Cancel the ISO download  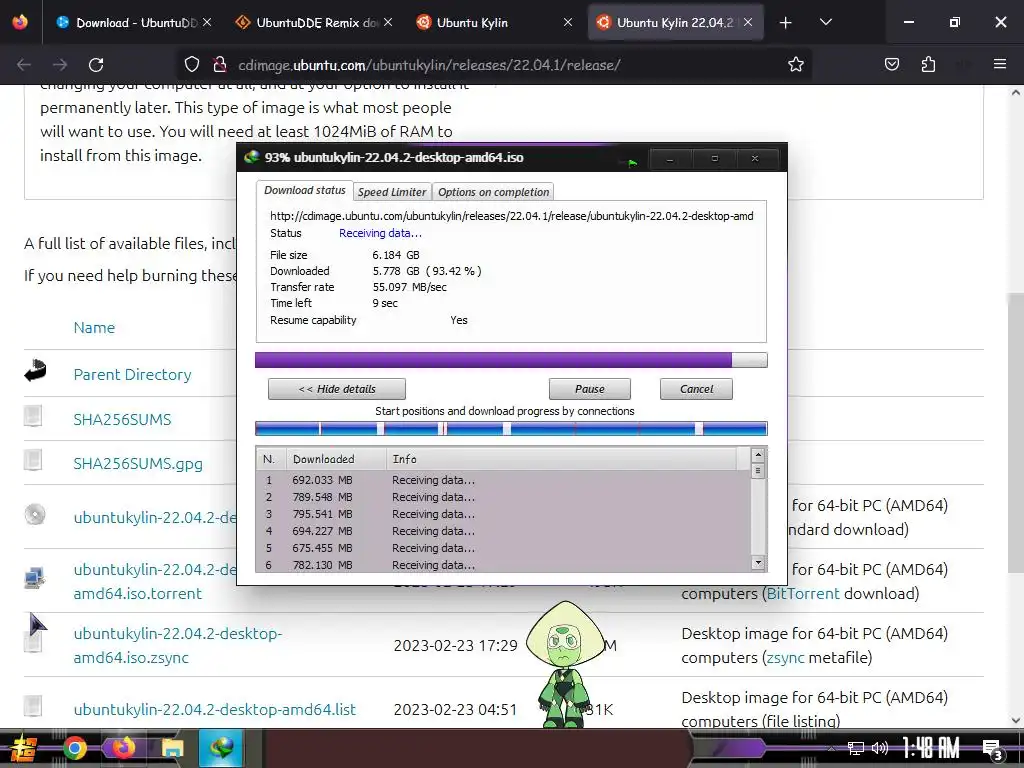point(696,389)
